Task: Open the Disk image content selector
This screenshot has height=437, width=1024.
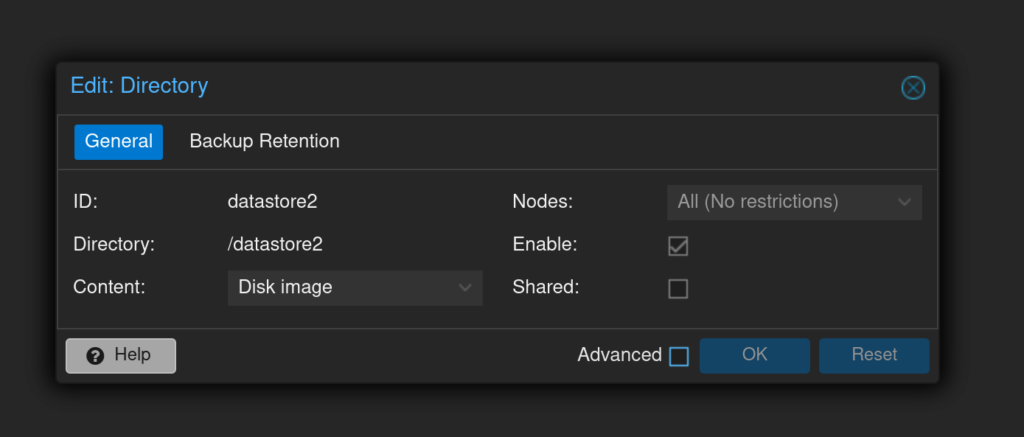Action: point(342,288)
